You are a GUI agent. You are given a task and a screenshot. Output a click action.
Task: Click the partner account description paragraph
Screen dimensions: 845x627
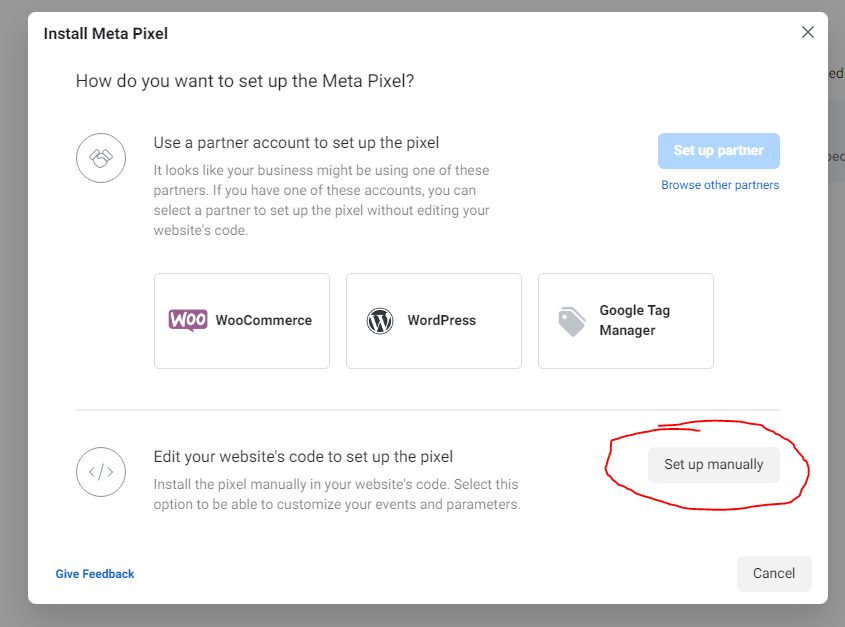point(322,201)
